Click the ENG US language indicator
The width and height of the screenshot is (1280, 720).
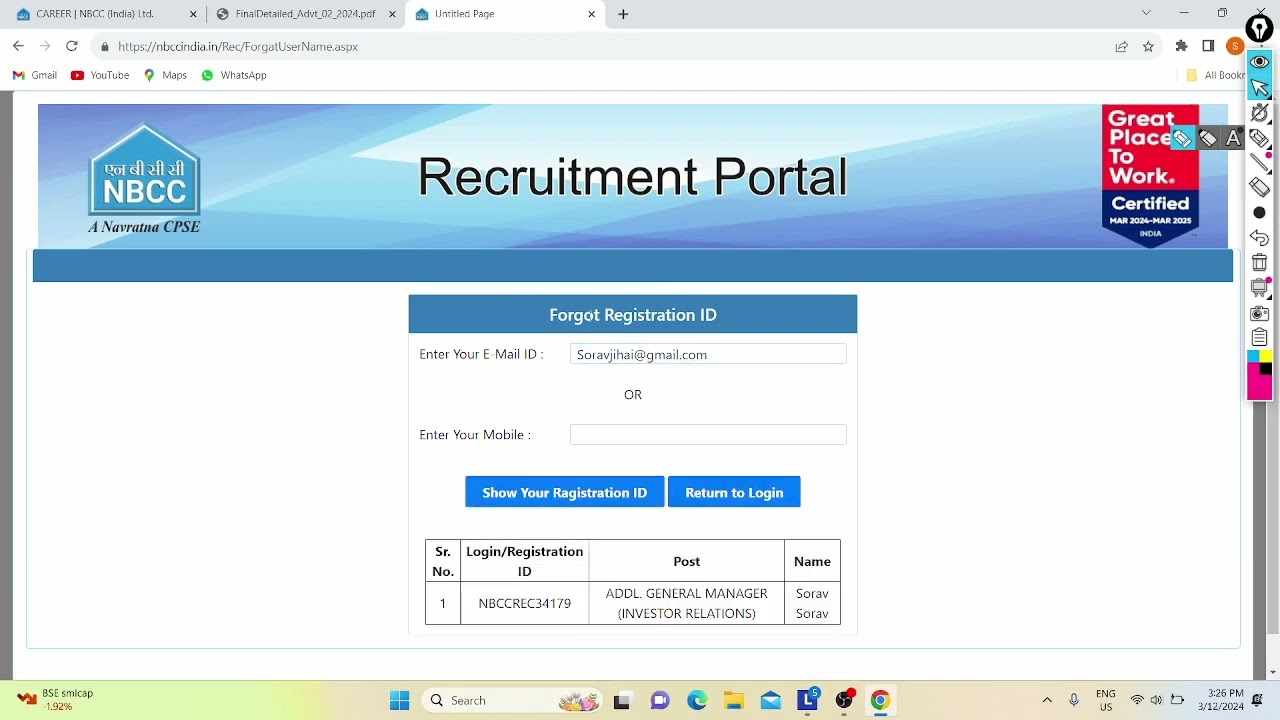coord(1105,700)
